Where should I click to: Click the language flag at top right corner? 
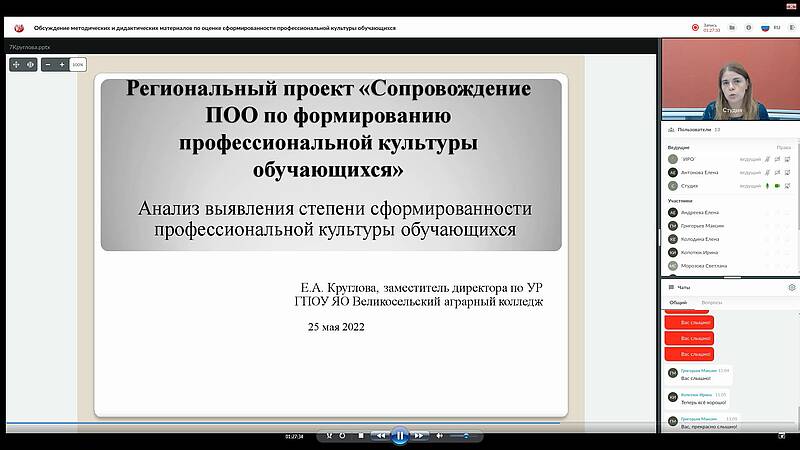tap(792, 6)
